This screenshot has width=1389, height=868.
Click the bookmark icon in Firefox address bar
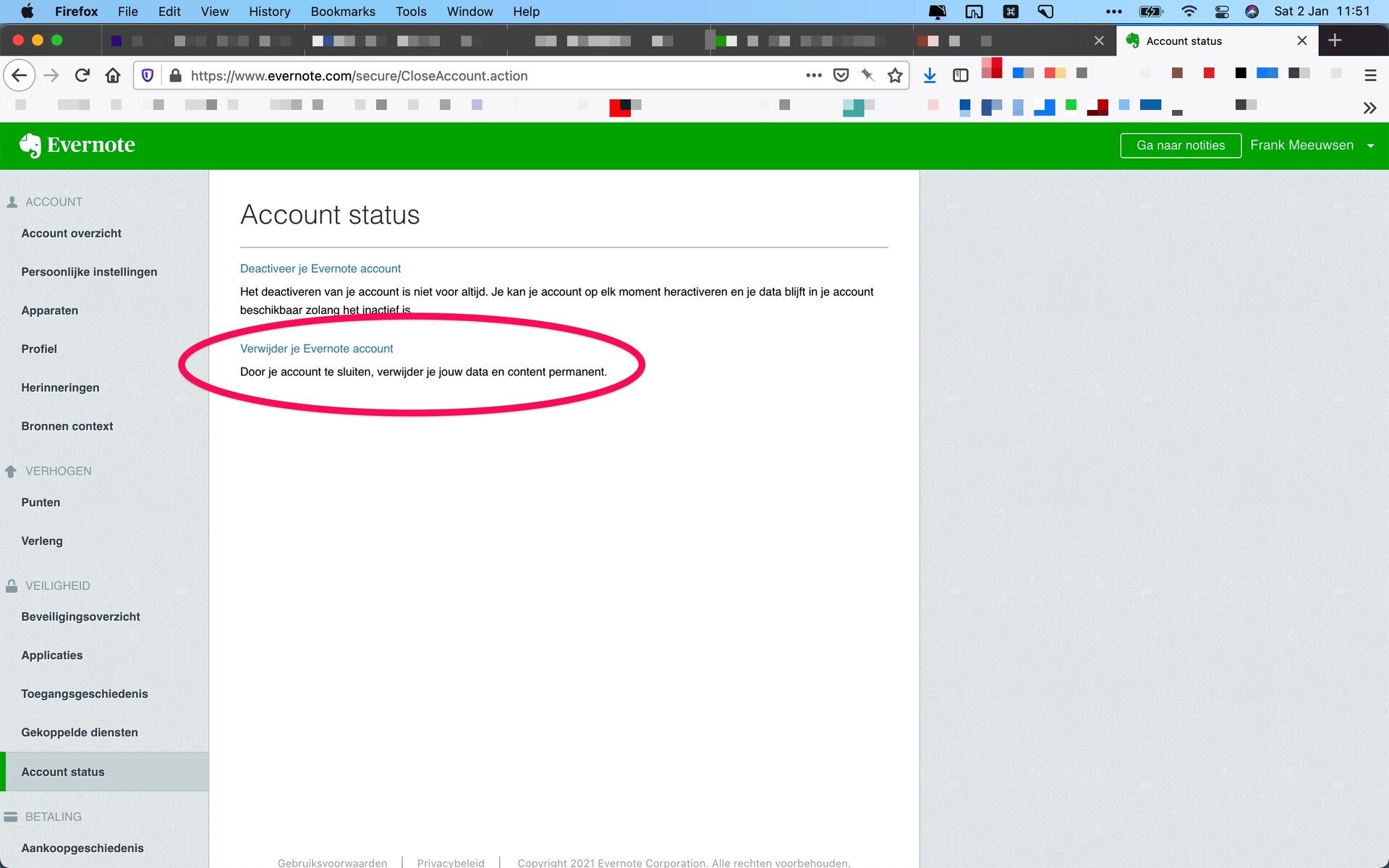(896, 75)
